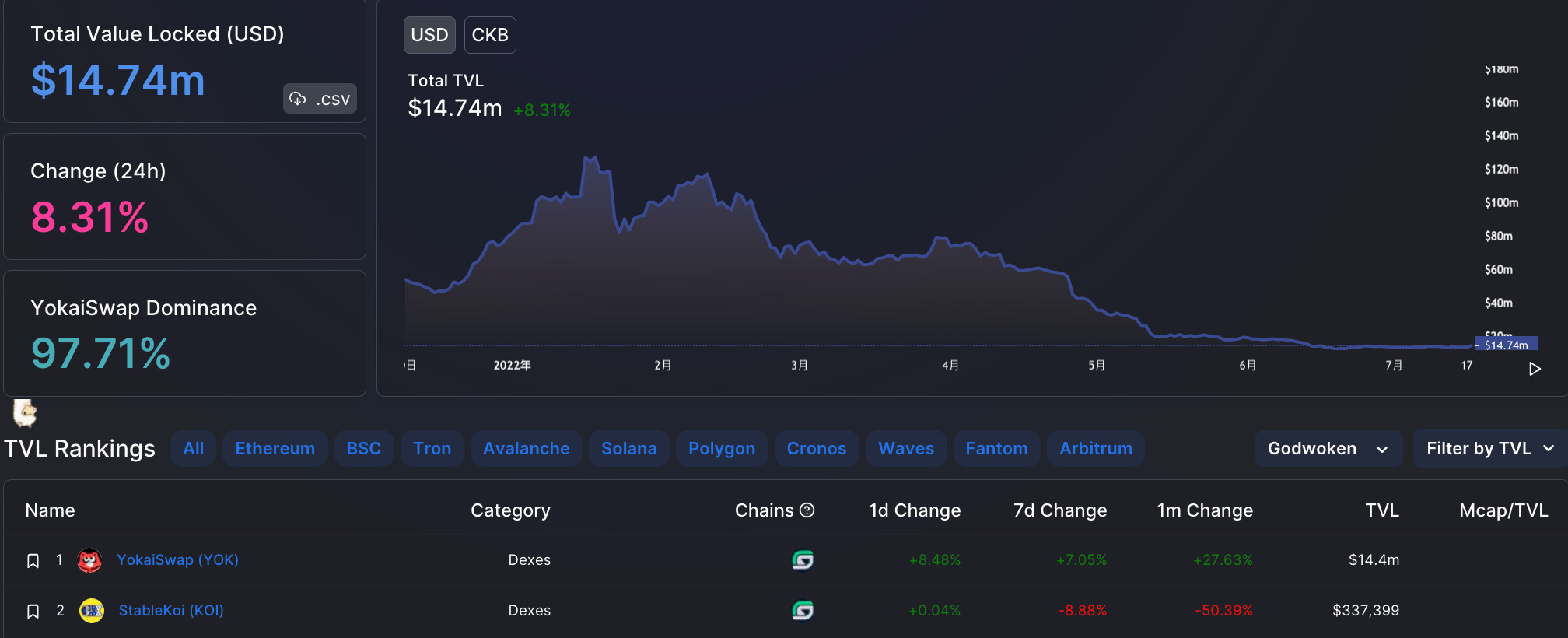Click the Chains help question mark icon

(807, 510)
